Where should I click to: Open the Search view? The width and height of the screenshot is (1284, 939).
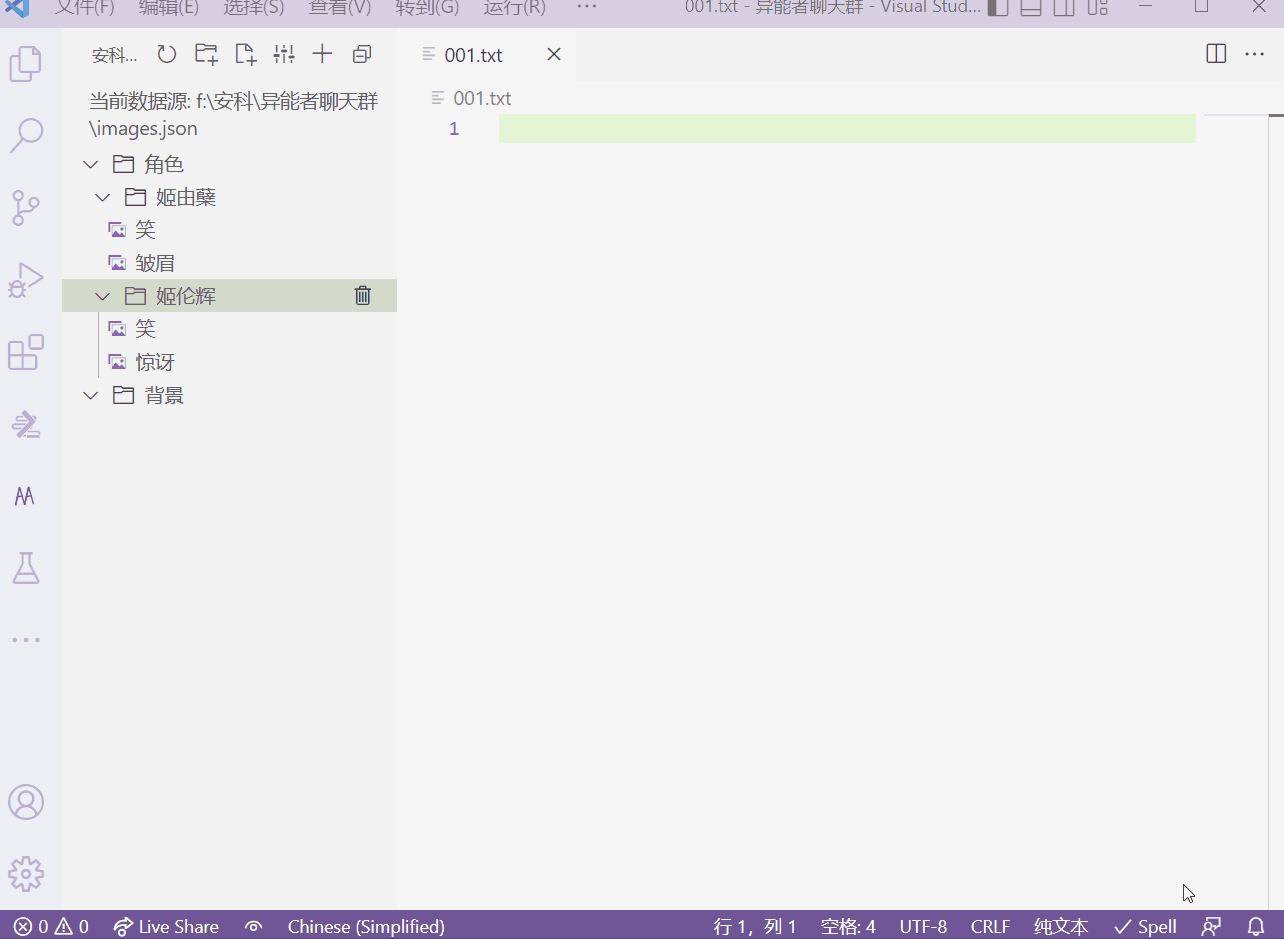coord(26,135)
